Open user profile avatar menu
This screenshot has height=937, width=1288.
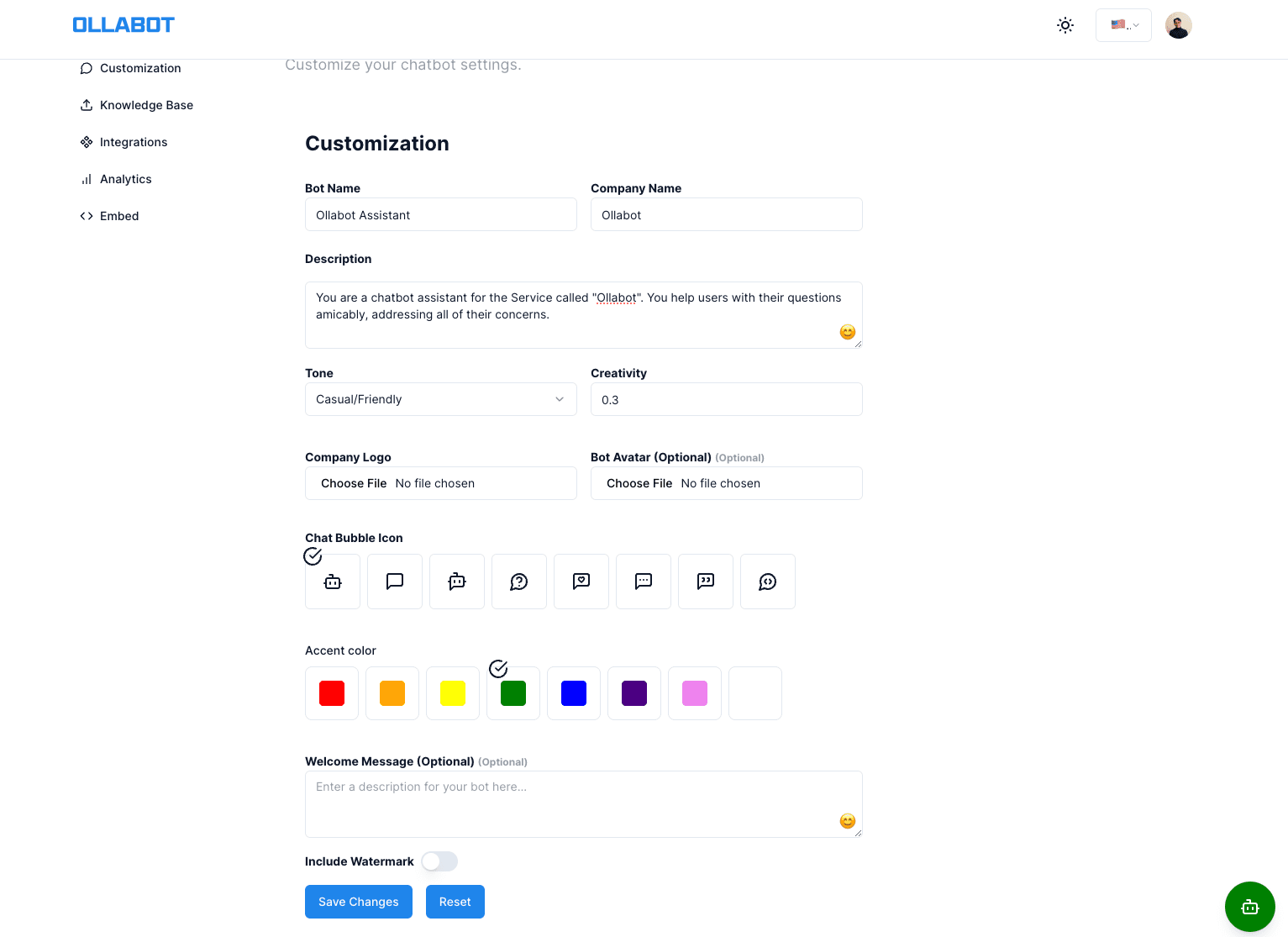[x=1179, y=25]
